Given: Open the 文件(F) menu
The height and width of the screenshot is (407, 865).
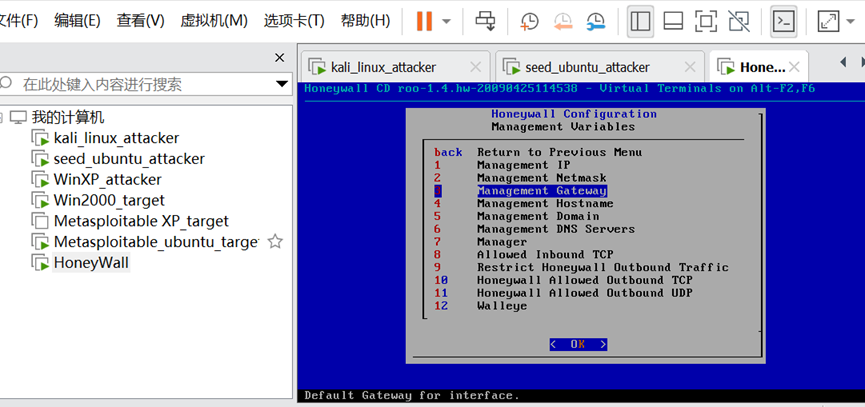Looking at the screenshot, I should pos(19,21).
